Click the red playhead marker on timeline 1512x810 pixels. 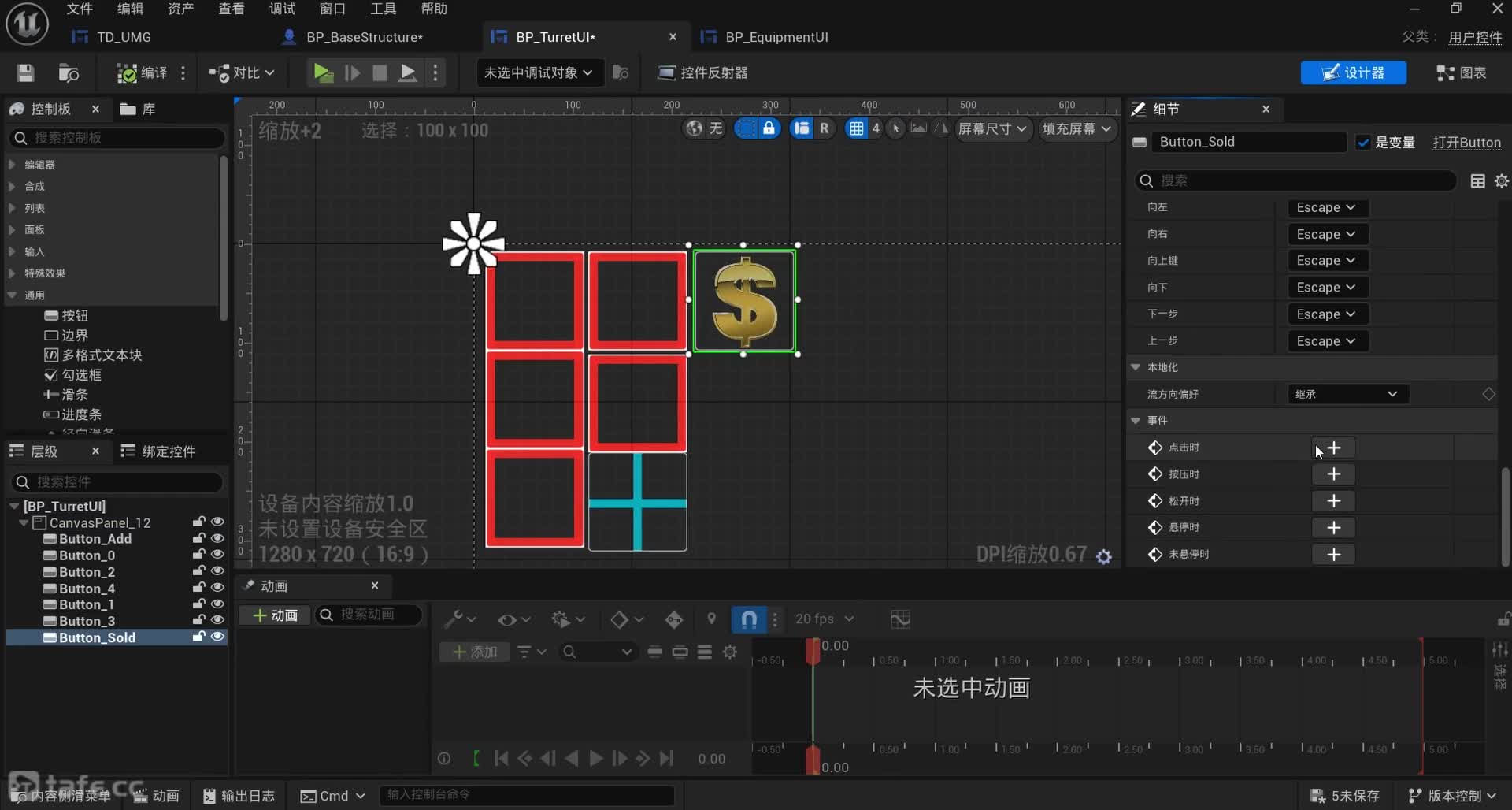[813, 650]
